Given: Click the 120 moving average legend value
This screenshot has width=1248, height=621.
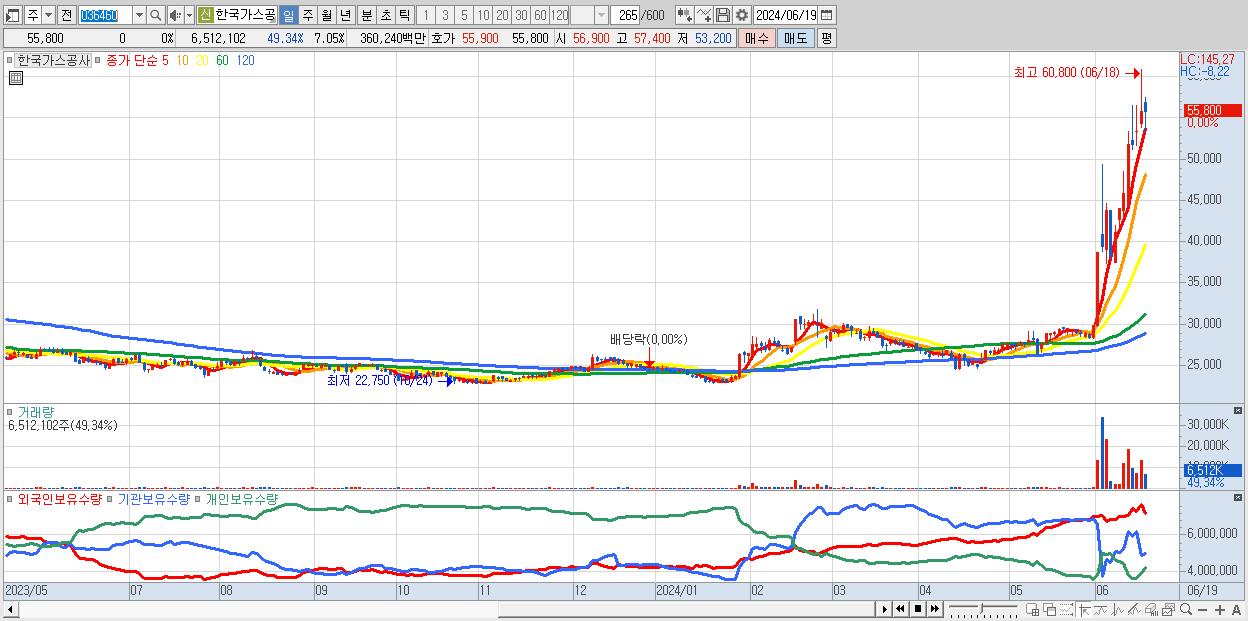Looking at the screenshot, I should pos(245,60).
